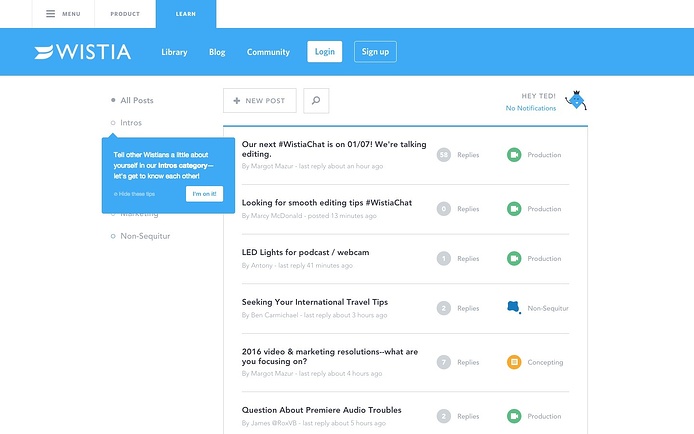The width and height of the screenshot is (694, 434).
Task: Click Replies label on LED Lights row
Action: click(468, 259)
